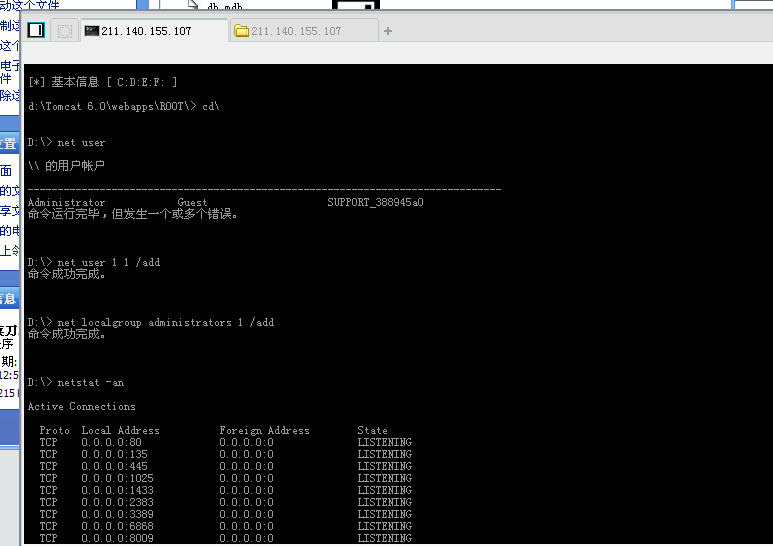This screenshot has height=546, width=773.
Task: Select local address 0.0.0.0:445
Action: pyautogui.click(x=114, y=466)
